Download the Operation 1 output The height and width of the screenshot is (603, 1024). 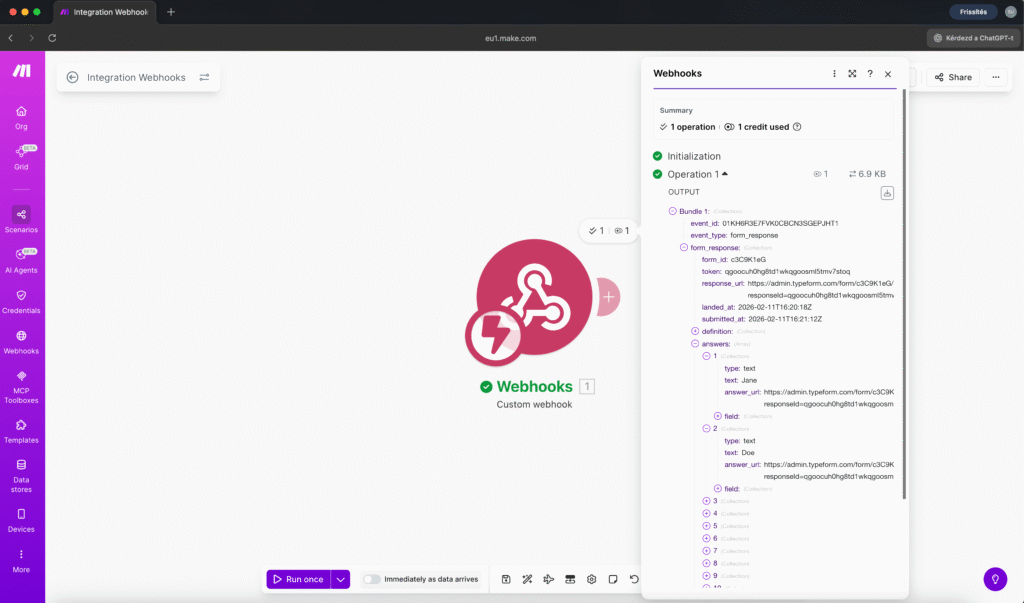(x=887, y=192)
